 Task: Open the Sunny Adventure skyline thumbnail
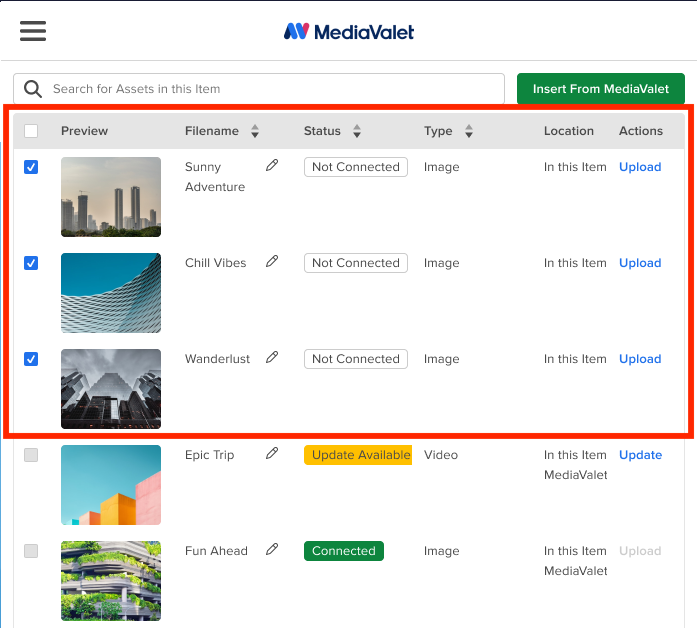tap(111, 197)
